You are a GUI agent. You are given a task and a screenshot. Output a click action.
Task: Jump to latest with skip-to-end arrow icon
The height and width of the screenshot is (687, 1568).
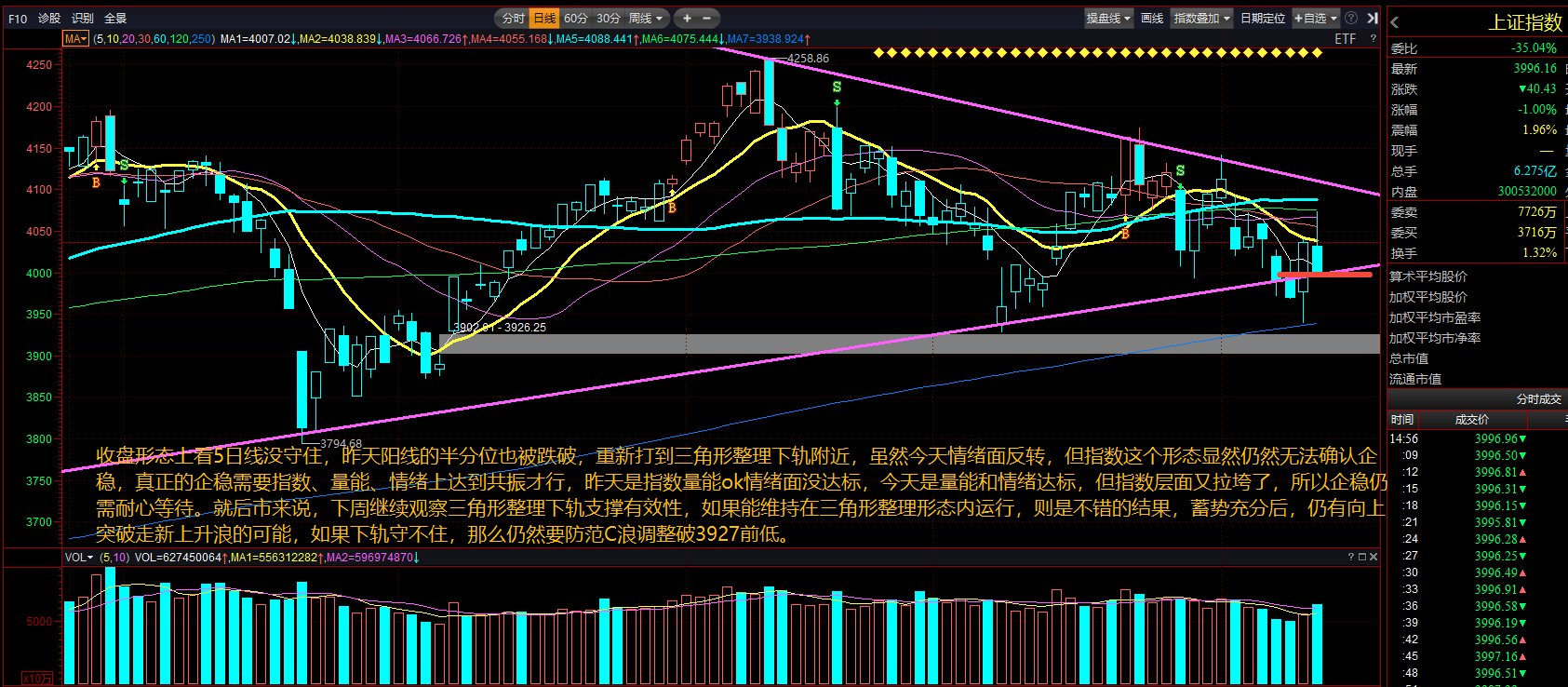(x=1372, y=18)
